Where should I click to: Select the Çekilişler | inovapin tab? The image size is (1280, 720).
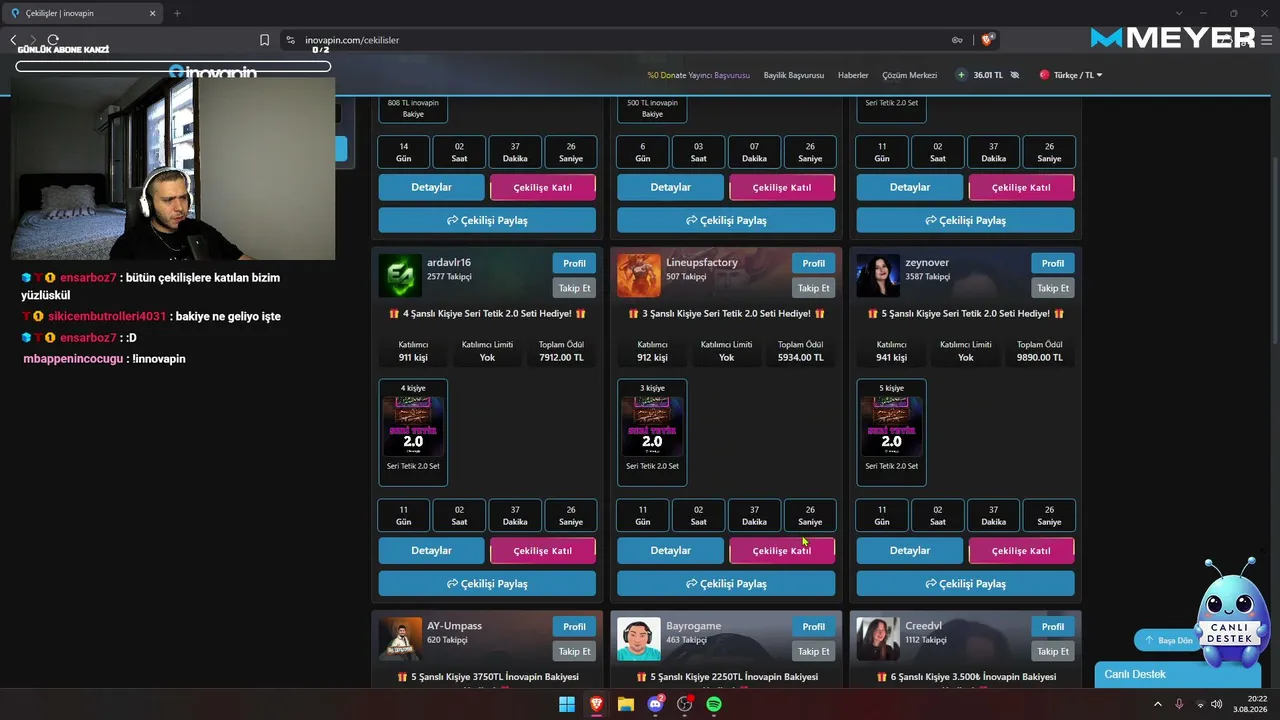pos(83,13)
